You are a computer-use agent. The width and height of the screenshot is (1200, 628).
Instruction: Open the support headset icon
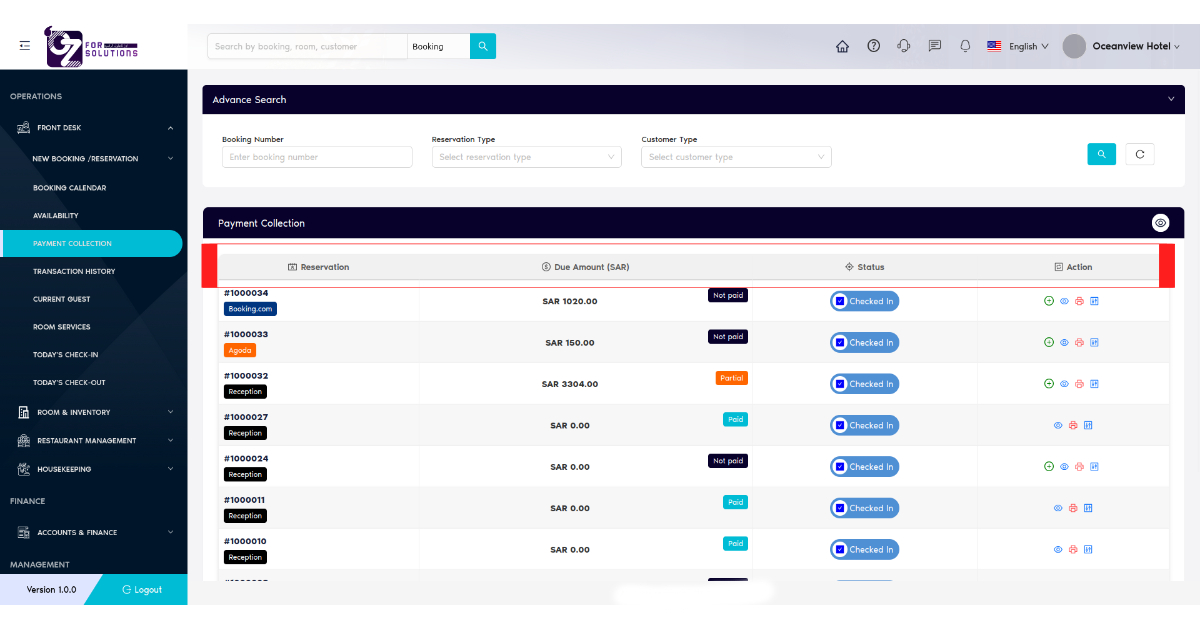(904, 46)
